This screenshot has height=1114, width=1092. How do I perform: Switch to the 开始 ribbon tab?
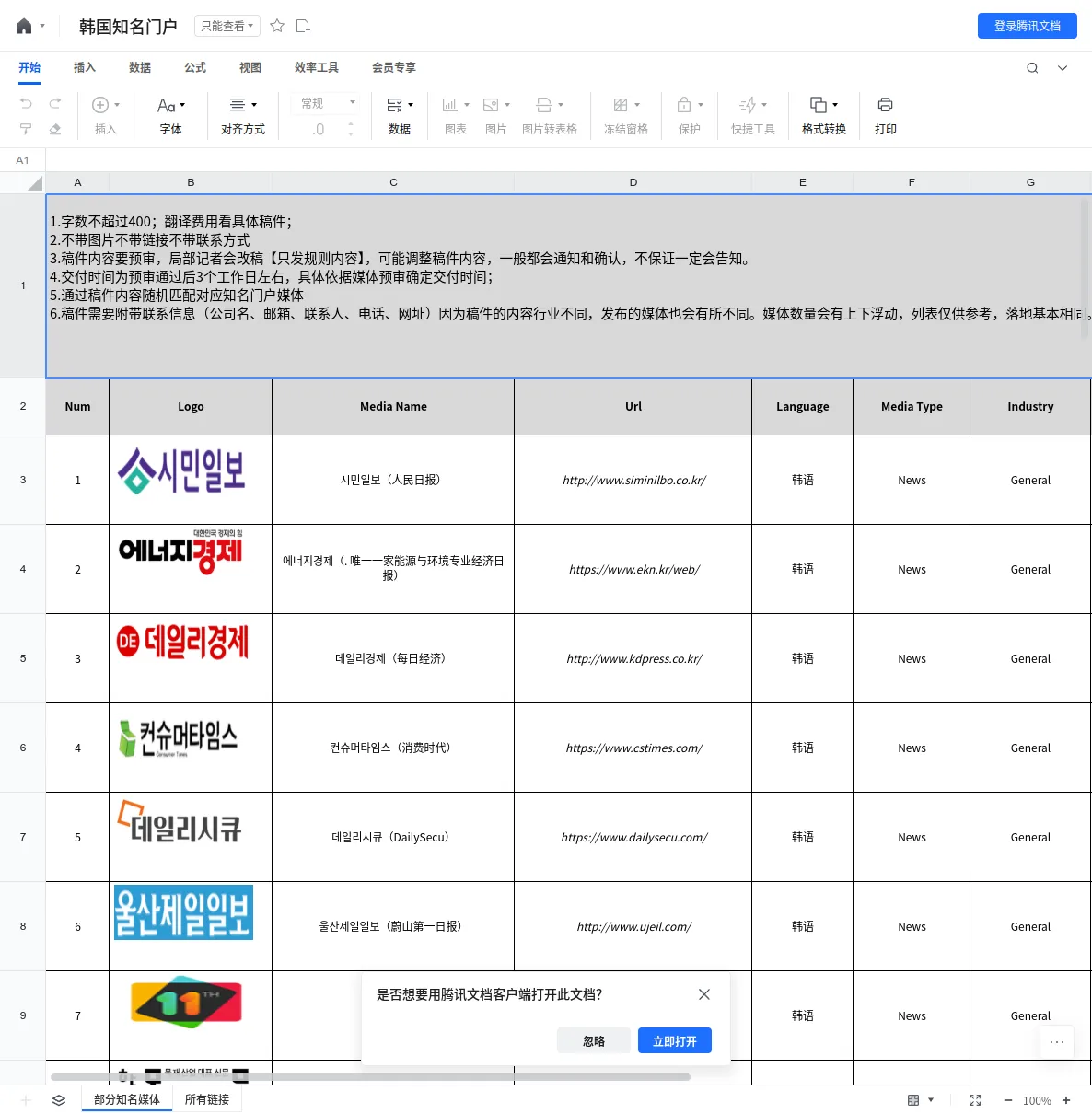(29, 67)
